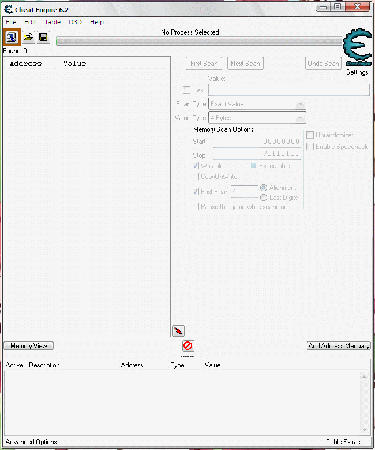The image size is (375, 450).
Task: Click Add Address Manually button
Action: [338, 346]
